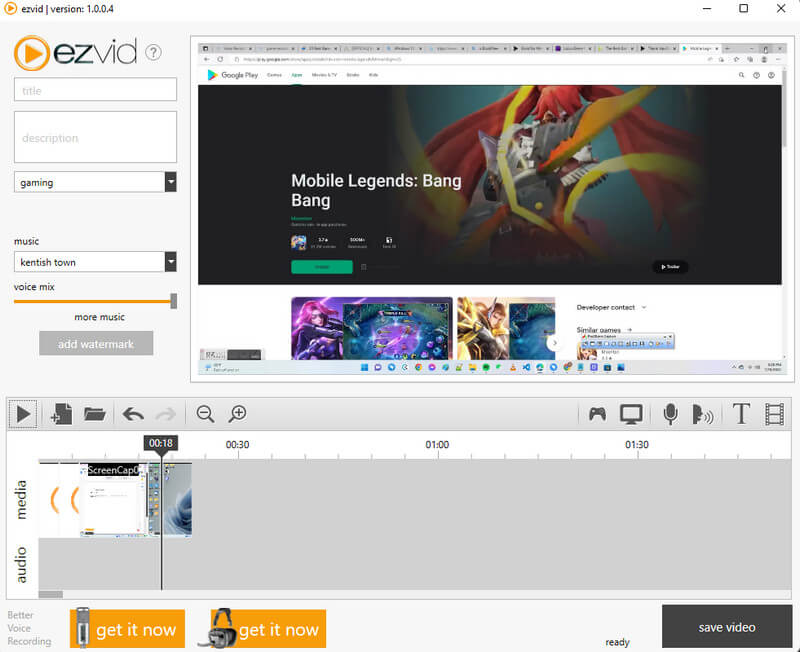The height and width of the screenshot is (652, 800).
Task: Click the ezvid version 1.0.0.4 title text
Action: pyautogui.click(x=67, y=9)
